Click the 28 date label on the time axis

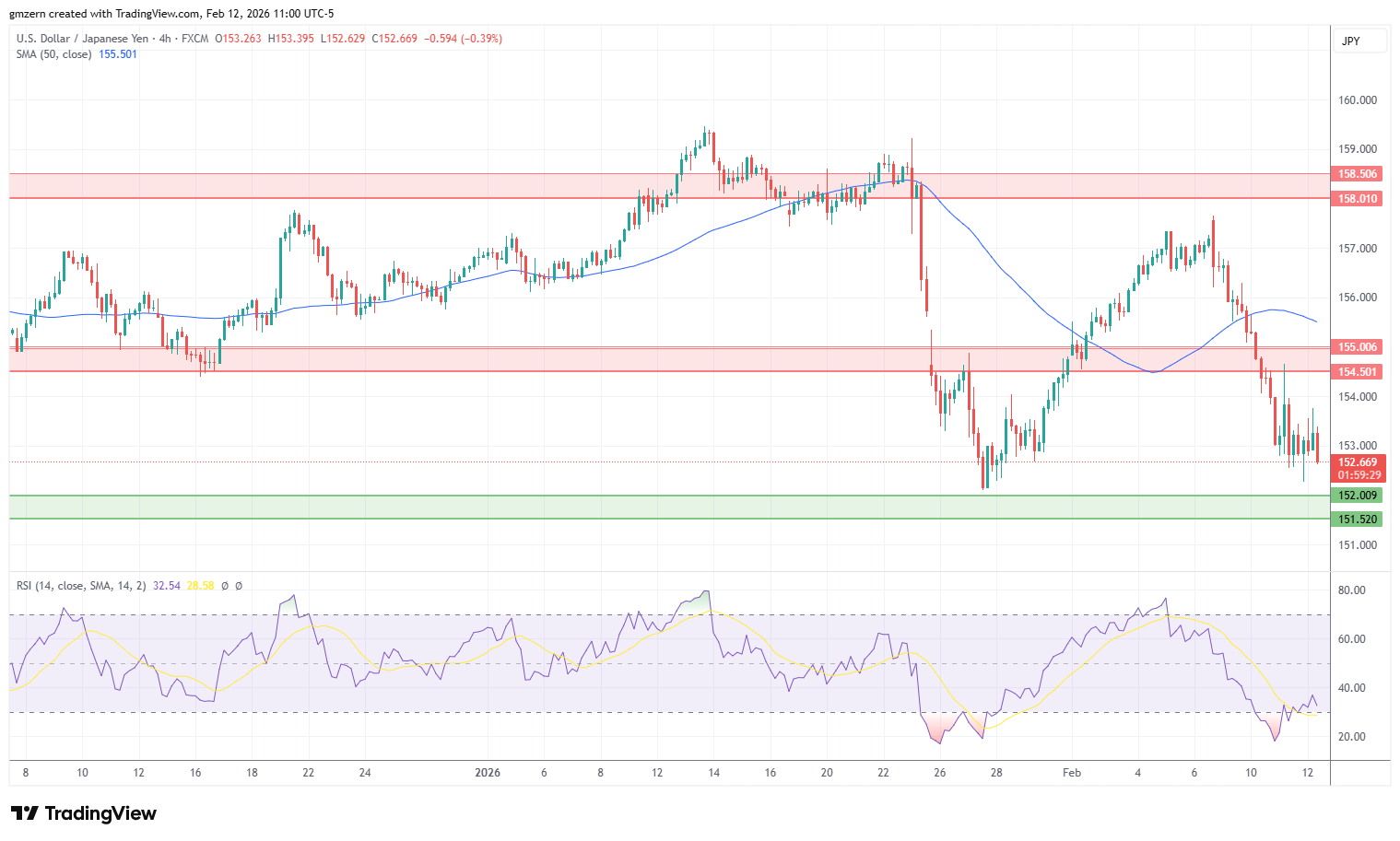996,773
